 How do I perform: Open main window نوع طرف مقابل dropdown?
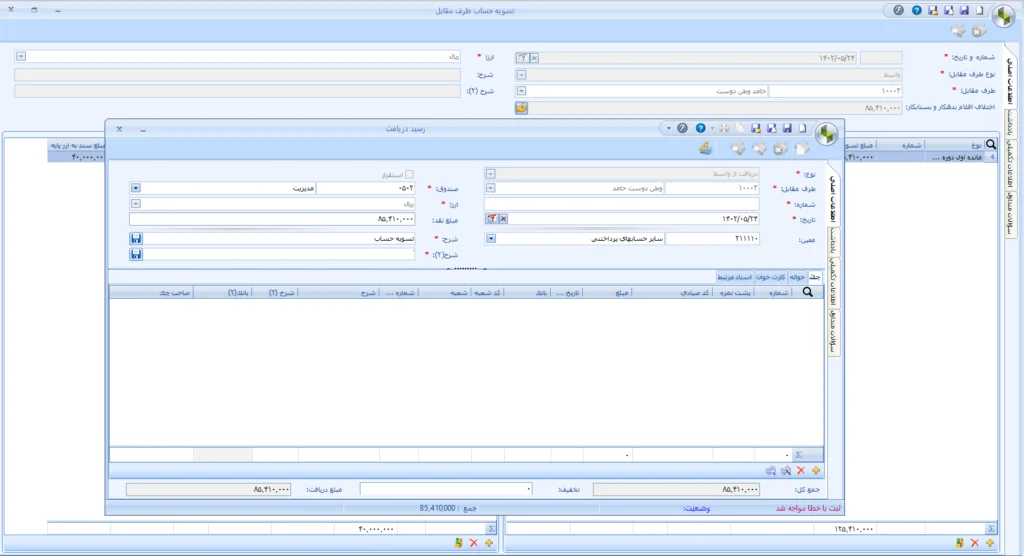coord(521,74)
